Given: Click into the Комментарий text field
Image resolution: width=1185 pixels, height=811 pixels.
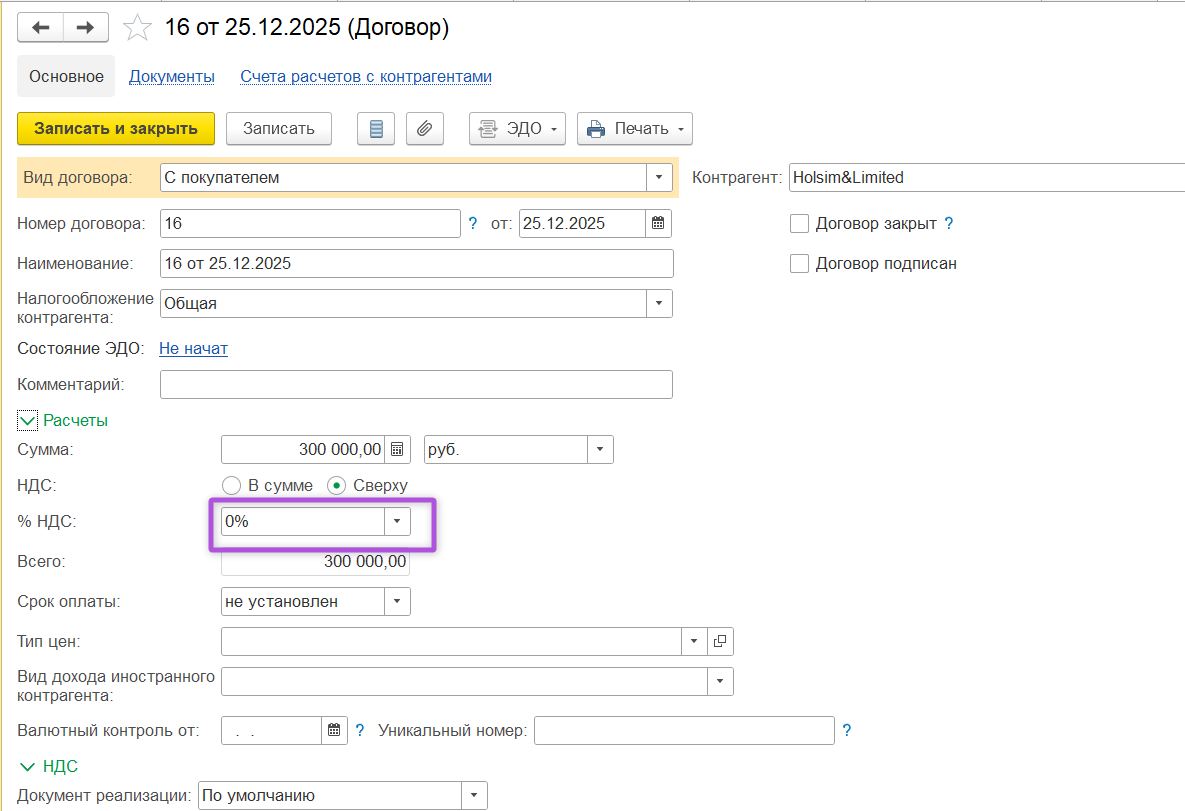Looking at the screenshot, I should (416, 384).
